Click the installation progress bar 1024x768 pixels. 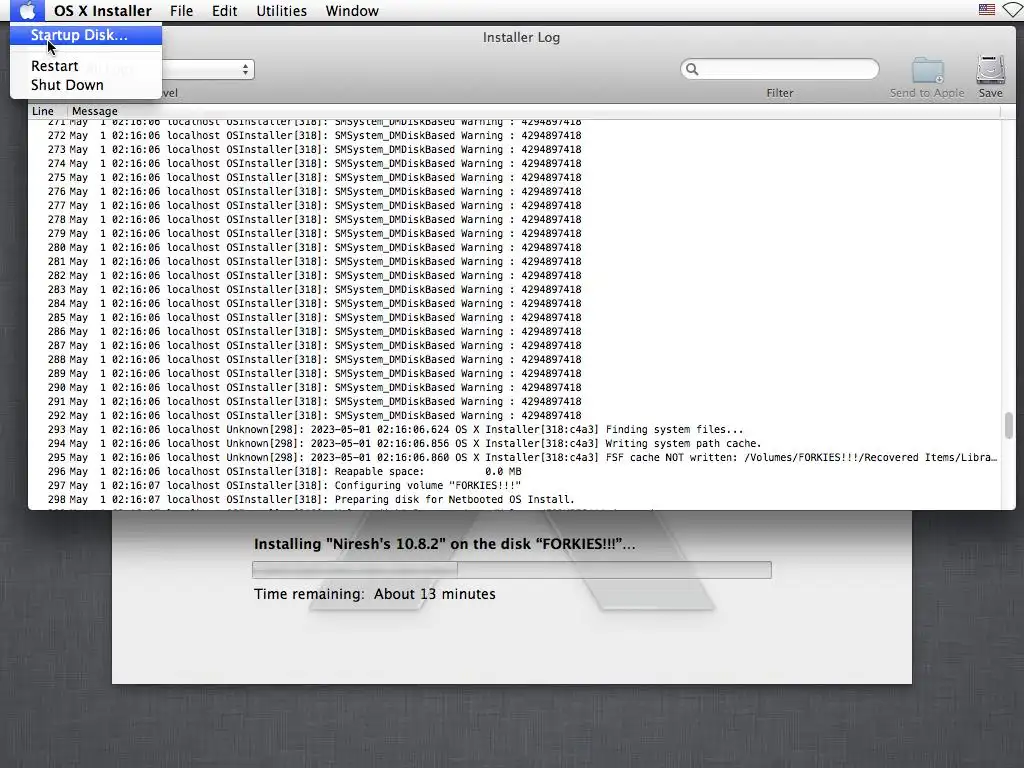[x=511, y=569]
